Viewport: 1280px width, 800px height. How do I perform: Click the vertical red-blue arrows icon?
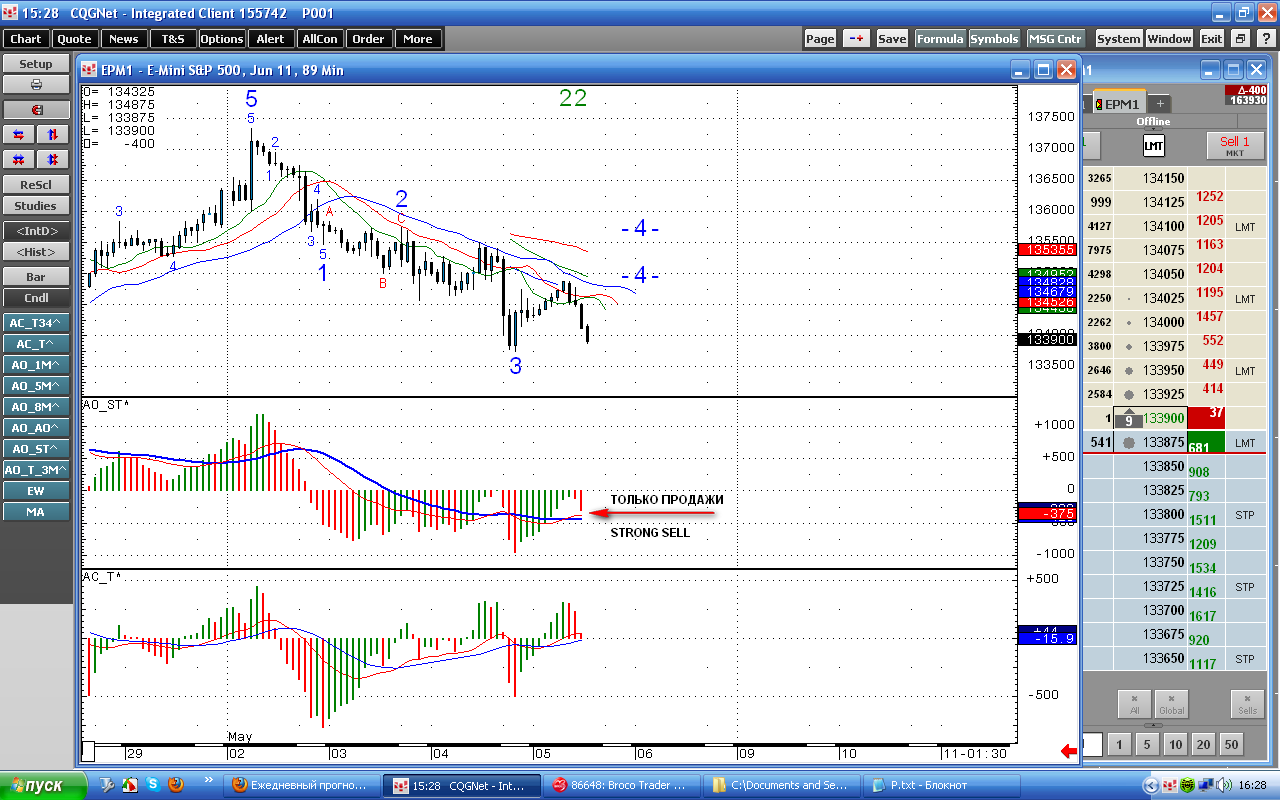point(53,134)
